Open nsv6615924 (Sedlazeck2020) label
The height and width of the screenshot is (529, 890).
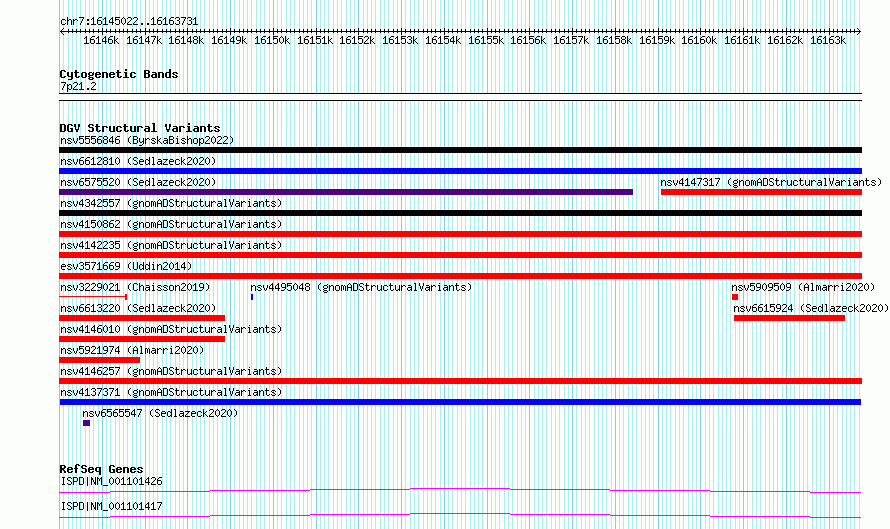click(811, 308)
